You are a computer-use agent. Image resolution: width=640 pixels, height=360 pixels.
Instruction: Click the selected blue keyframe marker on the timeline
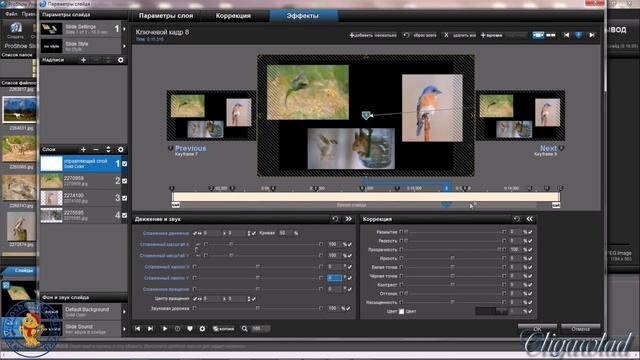point(446,187)
